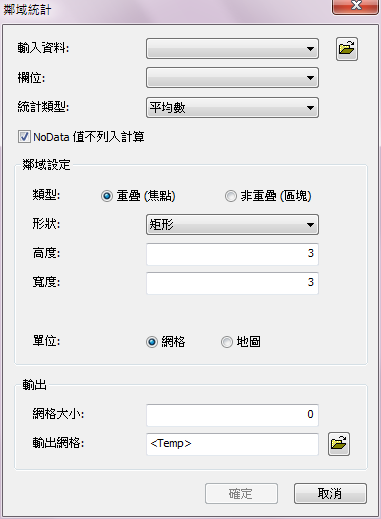Screen dimensions: 381x519
Task: Click 輸出網格 field containing <Temp>
Action: pyautogui.click(x=232, y=444)
